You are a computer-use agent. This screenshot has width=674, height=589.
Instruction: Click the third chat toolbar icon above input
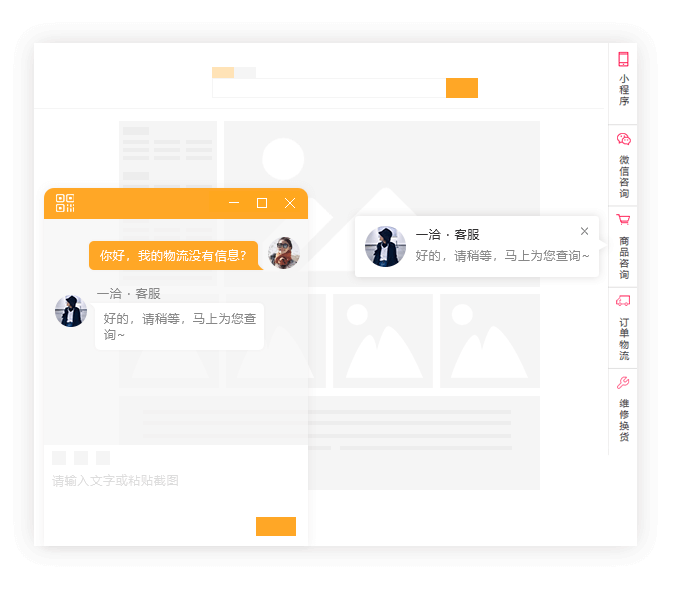103,458
